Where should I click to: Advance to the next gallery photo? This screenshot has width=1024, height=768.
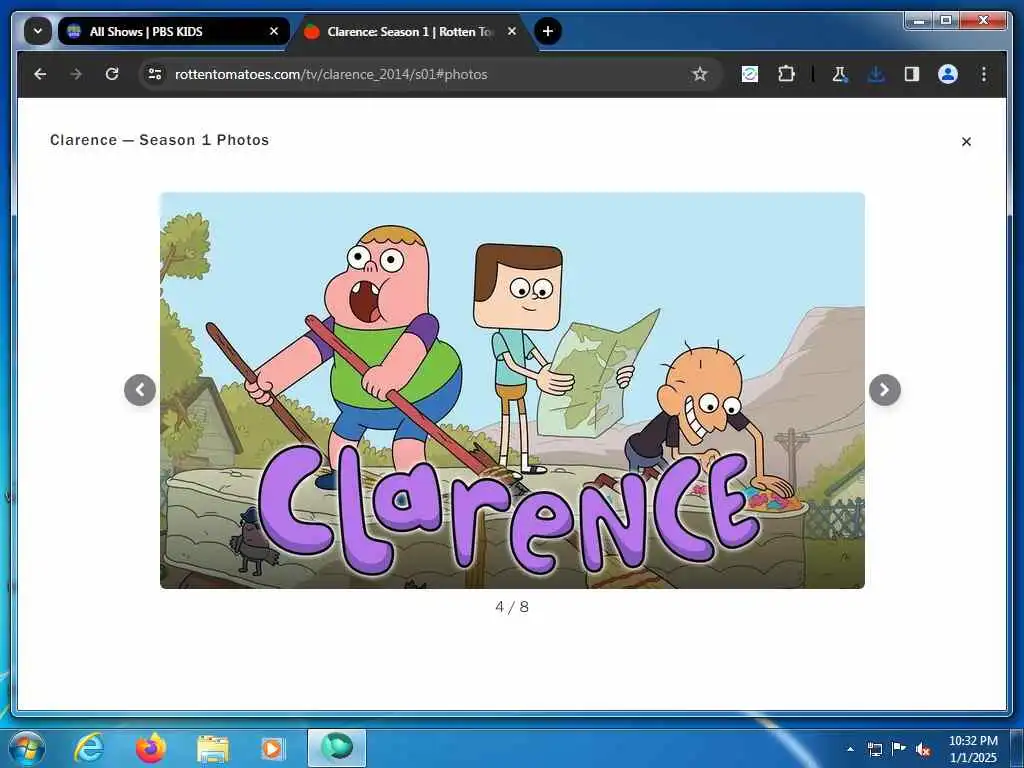885,390
